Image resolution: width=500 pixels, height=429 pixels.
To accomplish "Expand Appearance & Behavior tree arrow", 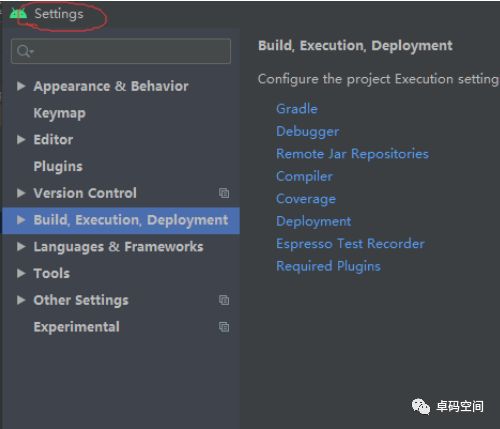I will point(21,86).
